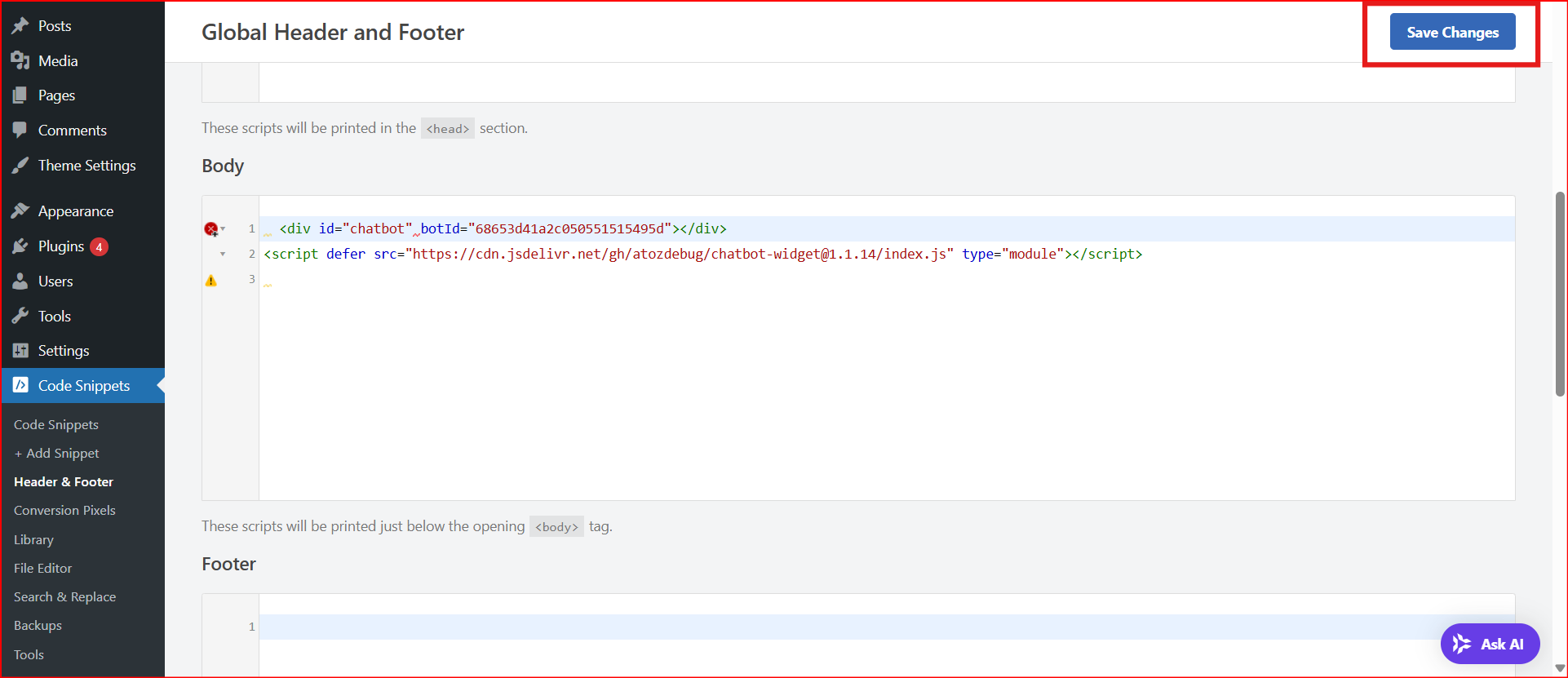Viewport: 1568px width, 678px height.
Task: Open the Pages menu
Action: tap(82, 95)
